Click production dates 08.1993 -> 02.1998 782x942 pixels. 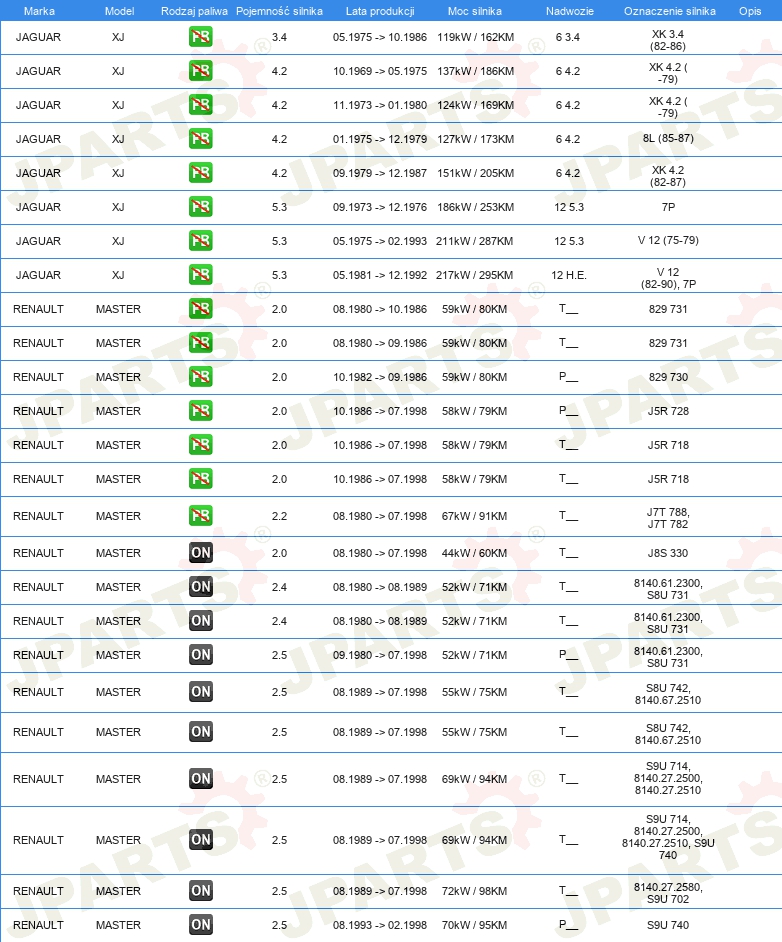point(380,925)
